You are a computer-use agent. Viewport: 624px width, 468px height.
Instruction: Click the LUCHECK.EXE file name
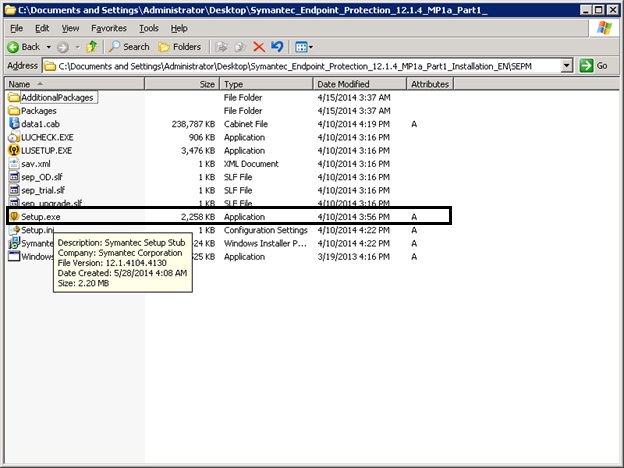(47, 137)
